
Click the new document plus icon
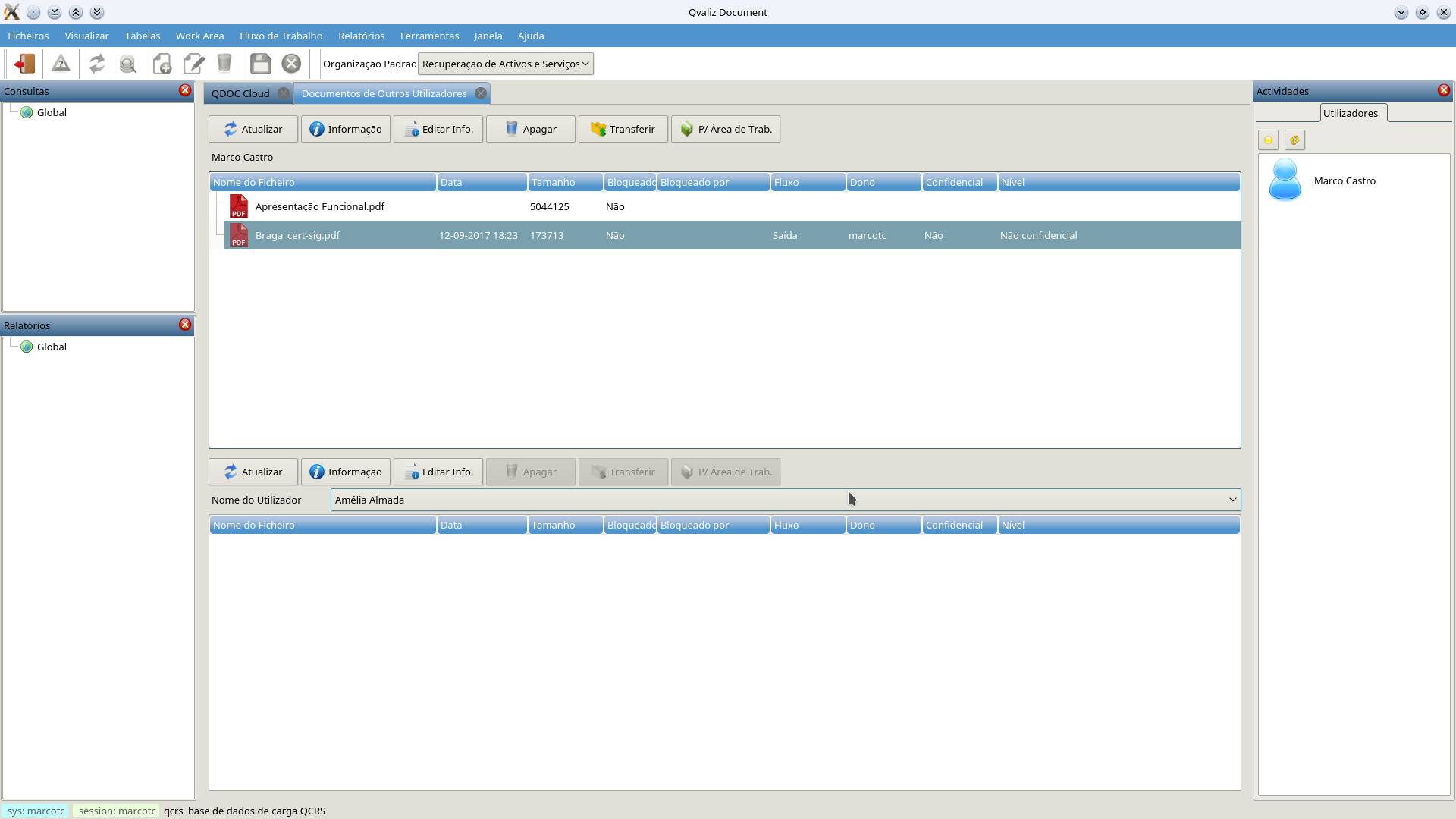coord(162,64)
